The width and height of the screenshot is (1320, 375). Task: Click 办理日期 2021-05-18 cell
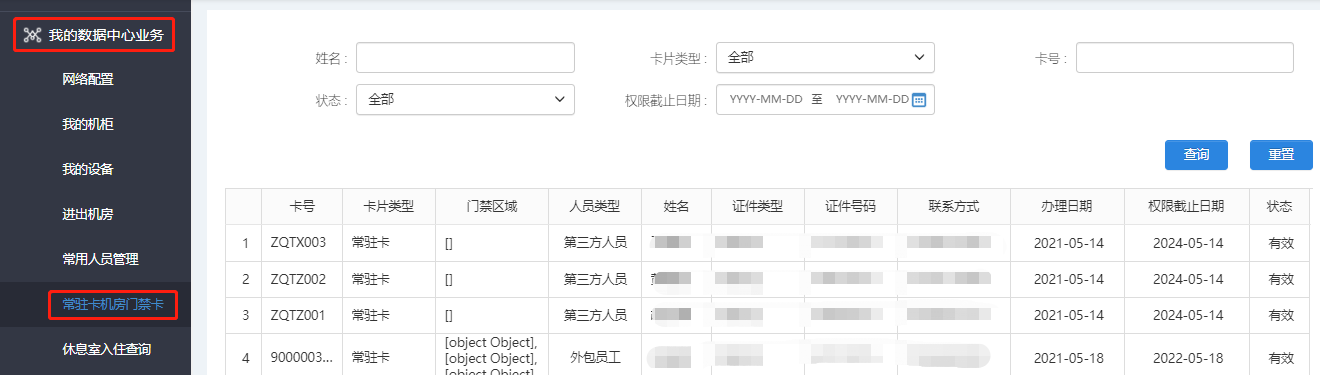(x=1067, y=357)
